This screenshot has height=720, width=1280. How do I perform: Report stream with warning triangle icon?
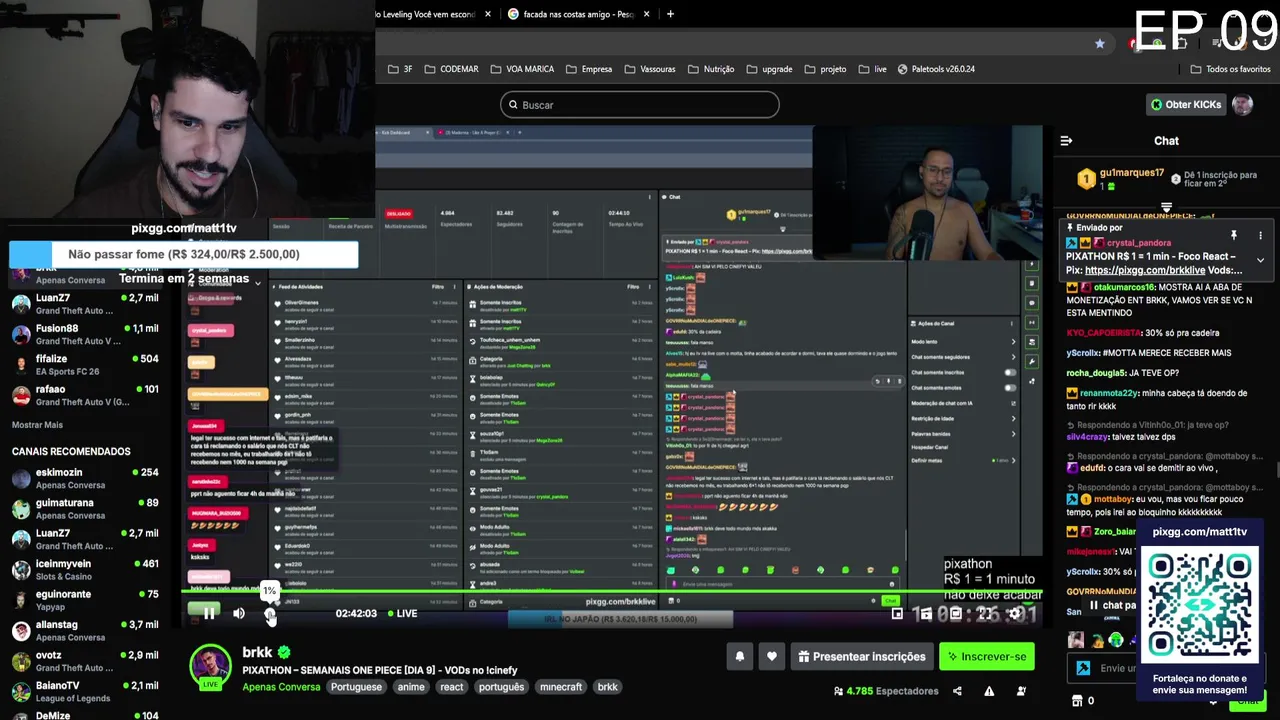(x=989, y=691)
